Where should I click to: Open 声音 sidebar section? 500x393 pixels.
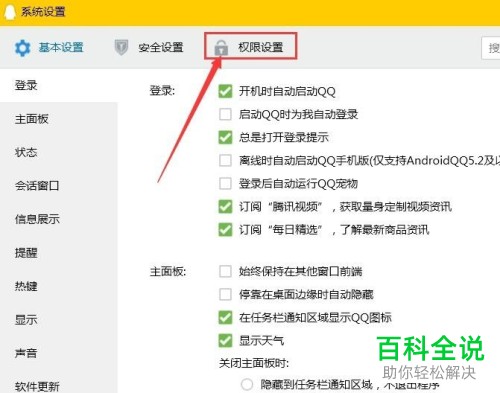click(x=26, y=353)
